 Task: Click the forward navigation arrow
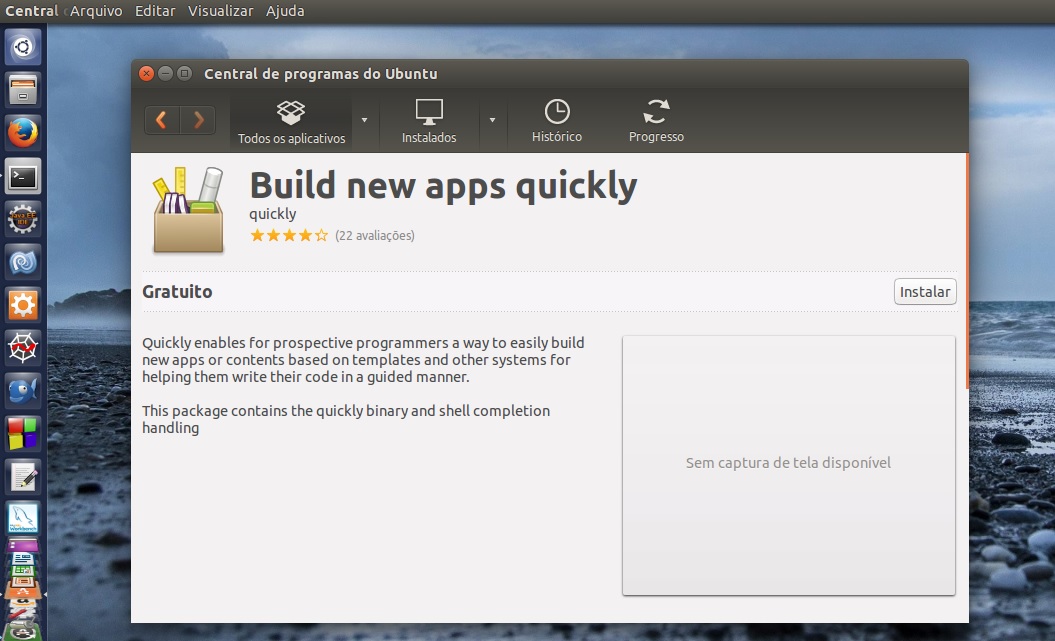click(198, 120)
